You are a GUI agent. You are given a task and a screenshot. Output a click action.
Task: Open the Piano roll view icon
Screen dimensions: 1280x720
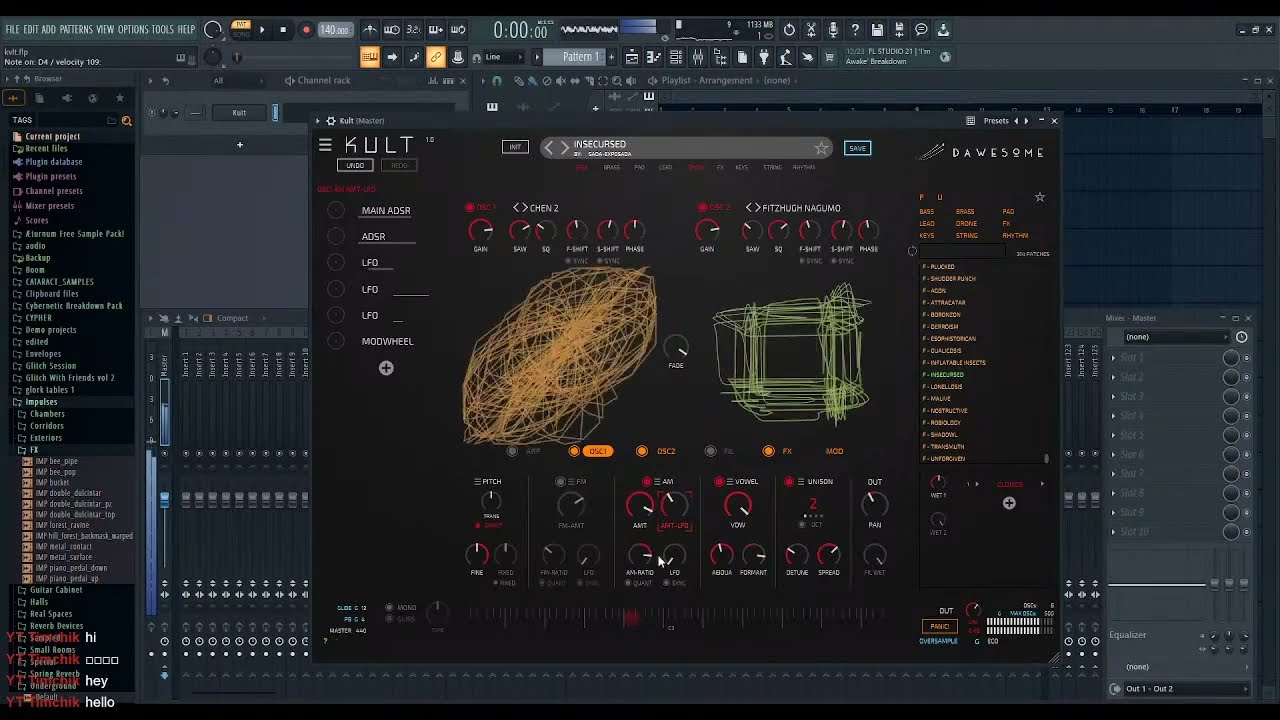click(654, 57)
